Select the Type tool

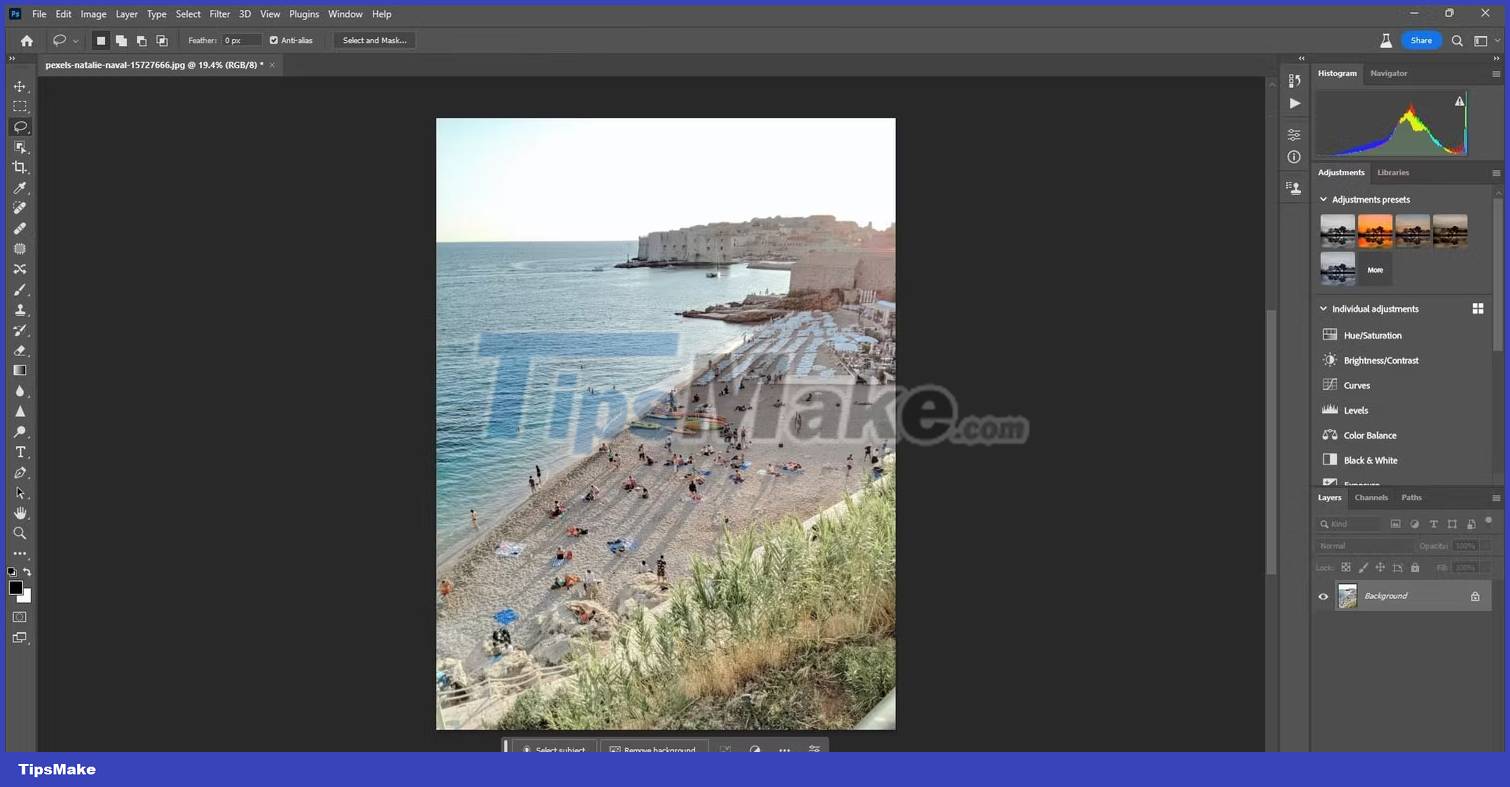click(20, 451)
